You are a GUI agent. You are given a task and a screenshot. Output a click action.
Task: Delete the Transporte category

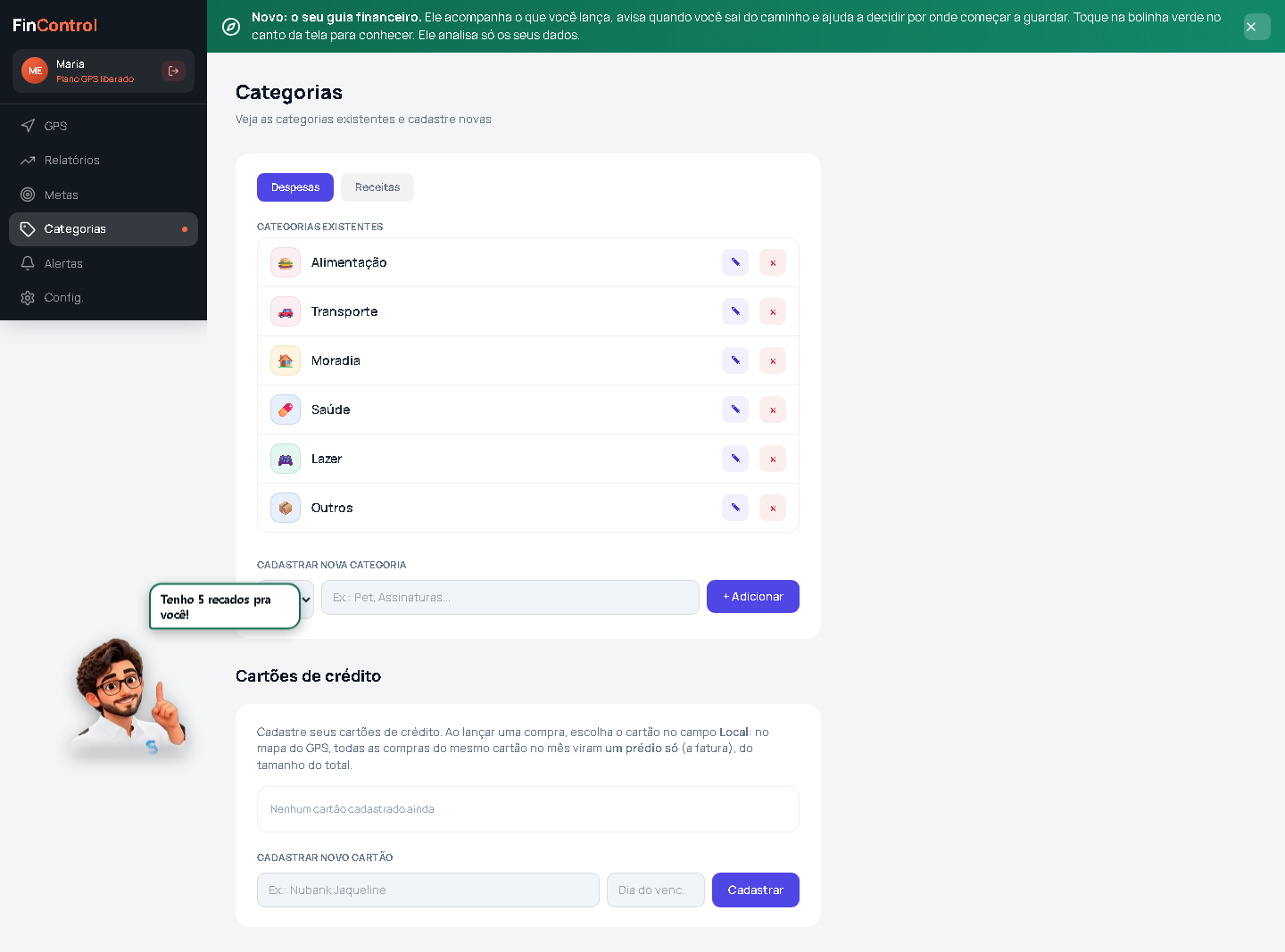point(773,311)
